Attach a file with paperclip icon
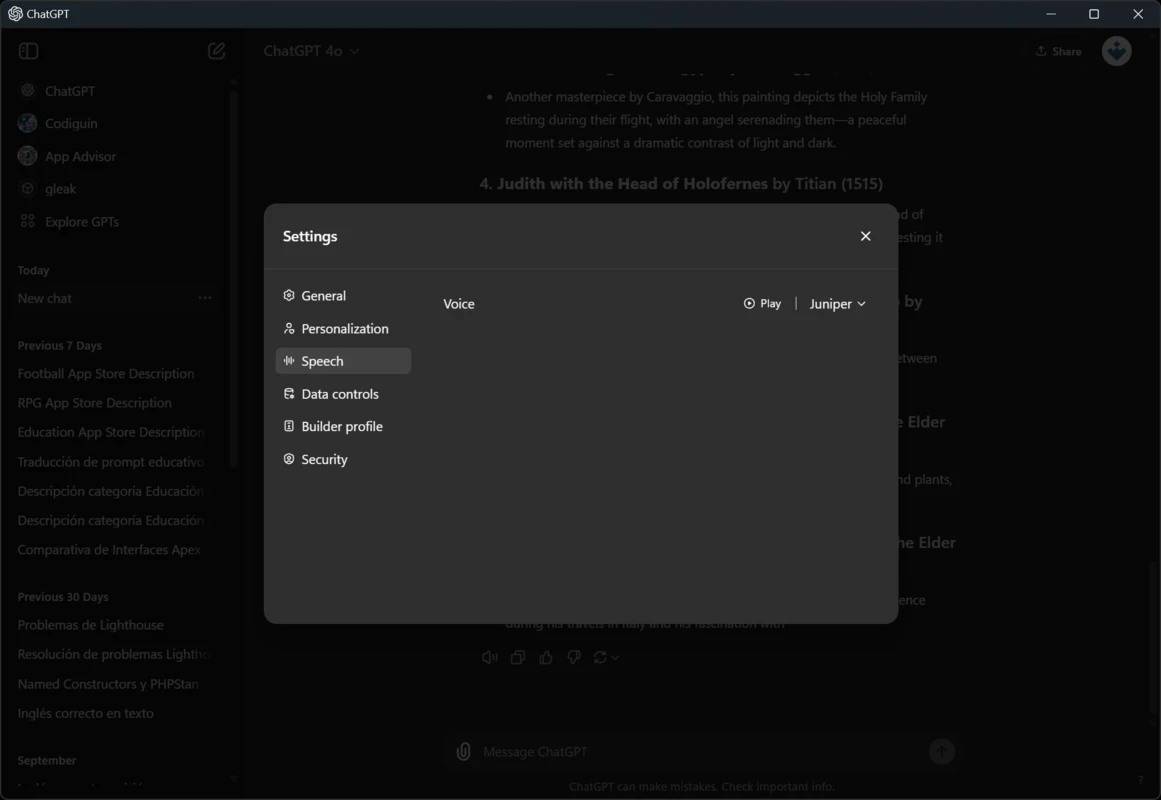1161x800 pixels. [463, 751]
